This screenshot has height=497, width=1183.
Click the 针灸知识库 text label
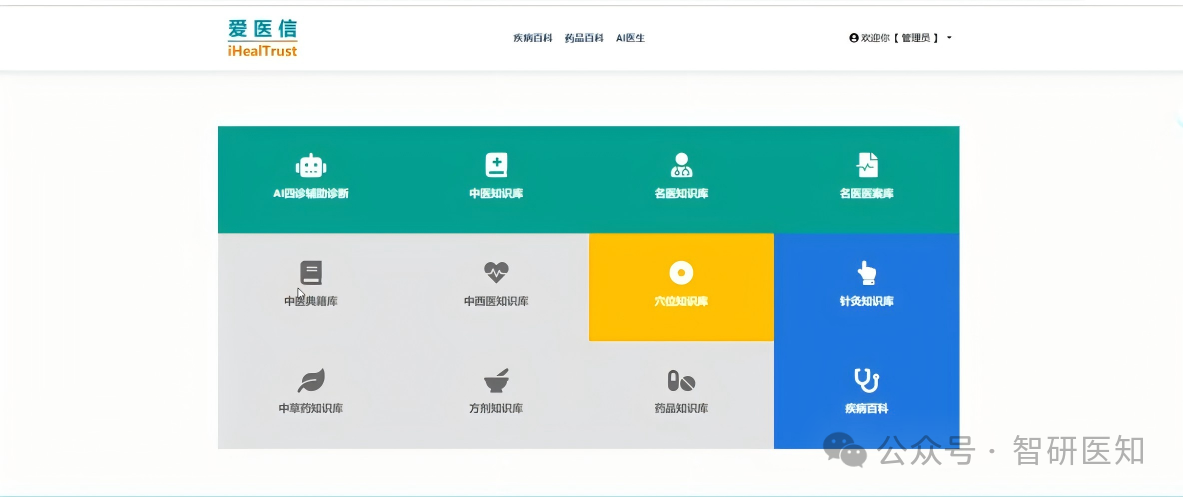point(867,301)
